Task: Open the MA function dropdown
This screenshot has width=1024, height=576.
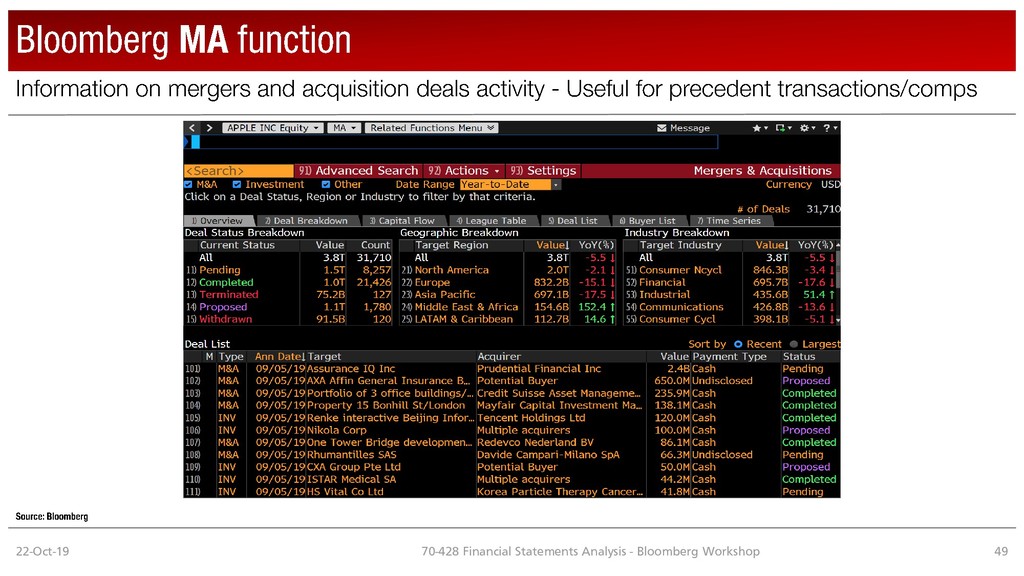Action: point(344,128)
